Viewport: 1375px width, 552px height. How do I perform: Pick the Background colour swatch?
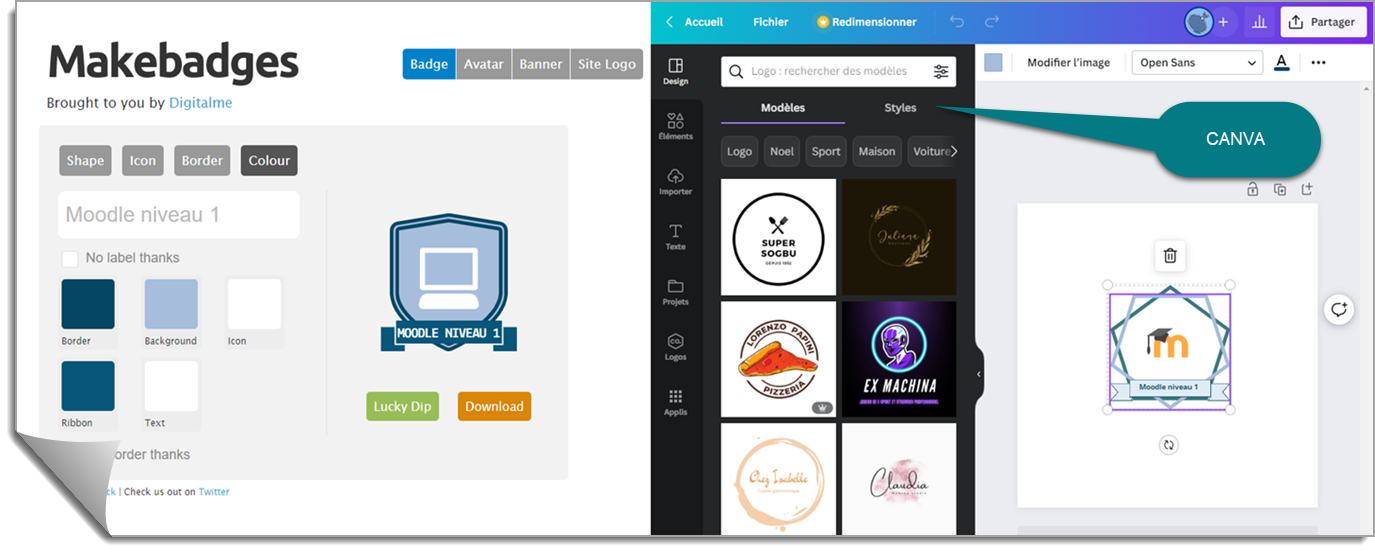pyautogui.click(x=171, y=304)
